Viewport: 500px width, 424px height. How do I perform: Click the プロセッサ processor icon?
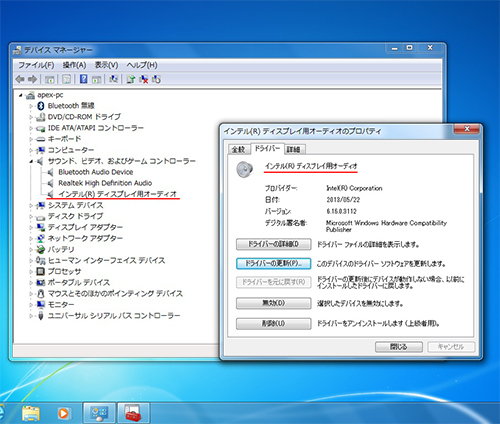pos(40,271)
